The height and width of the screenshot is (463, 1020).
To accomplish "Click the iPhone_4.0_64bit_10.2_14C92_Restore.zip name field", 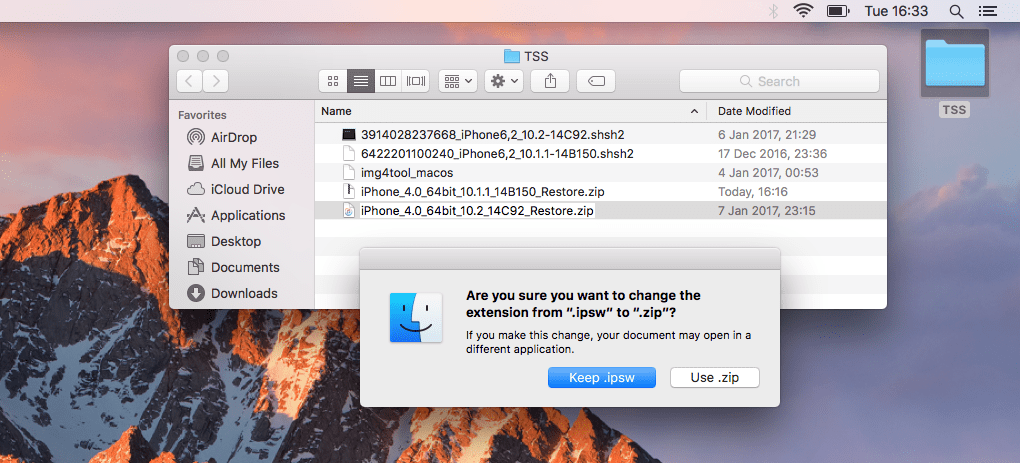I will click(477, 210).
